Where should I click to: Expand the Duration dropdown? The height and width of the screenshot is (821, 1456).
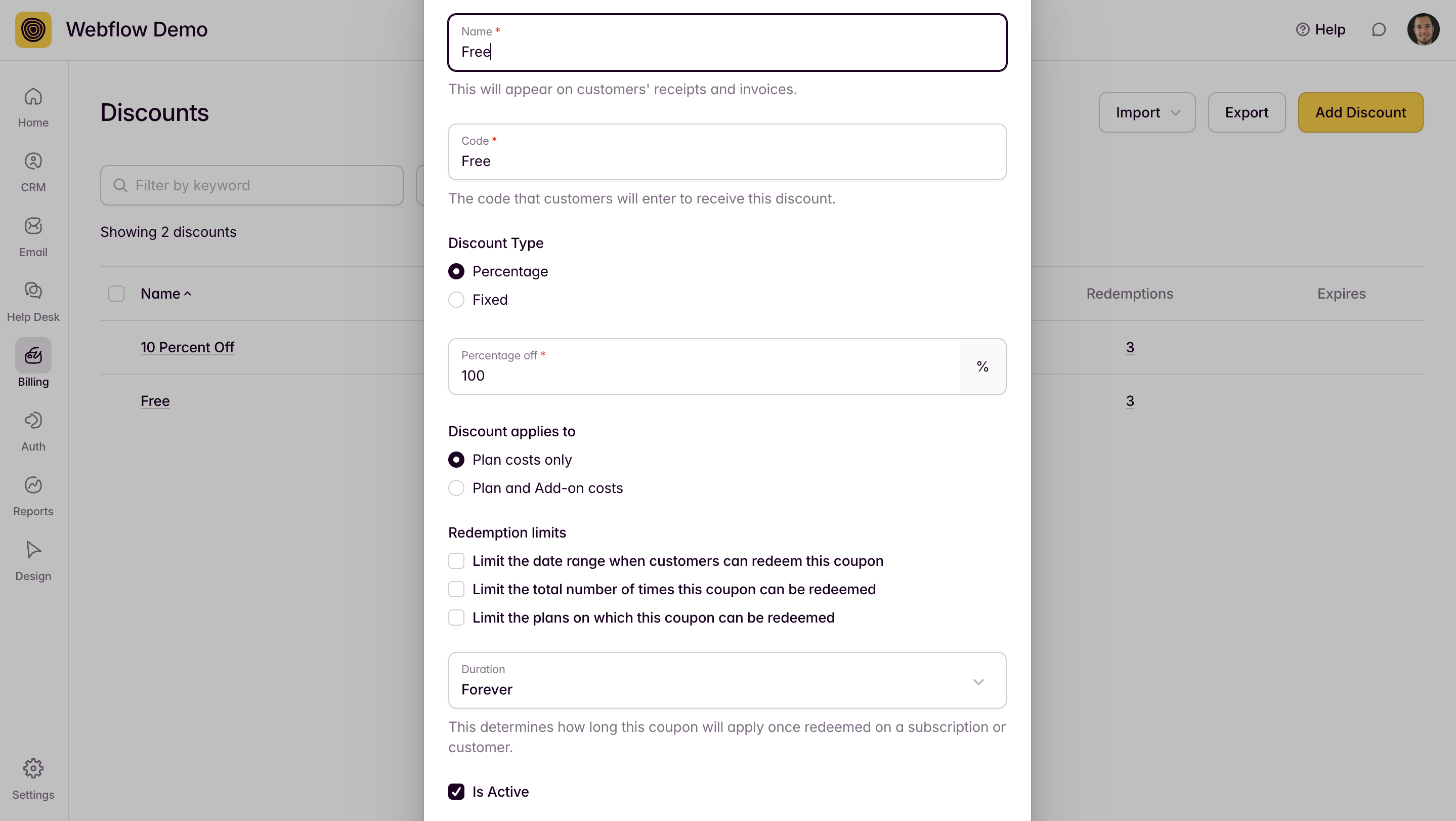click(727, 680)
